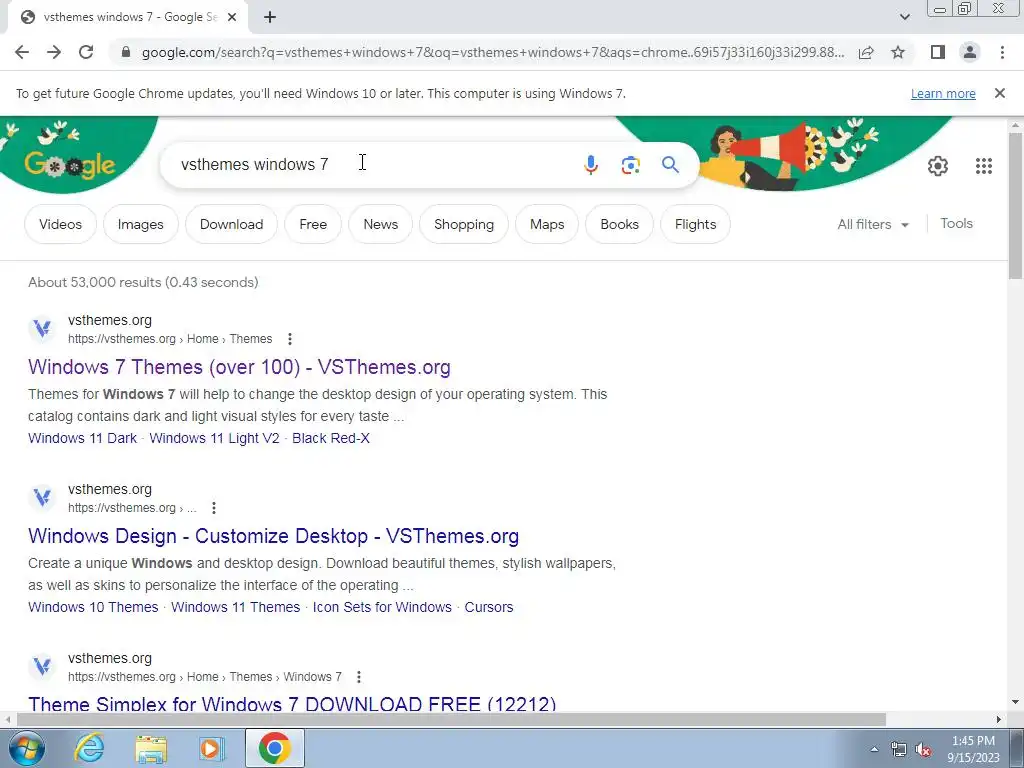The width and height of the screenshot is (1024, 768).
Task: Launch Windows Media Player from taskbar
Action: point(212,748)
